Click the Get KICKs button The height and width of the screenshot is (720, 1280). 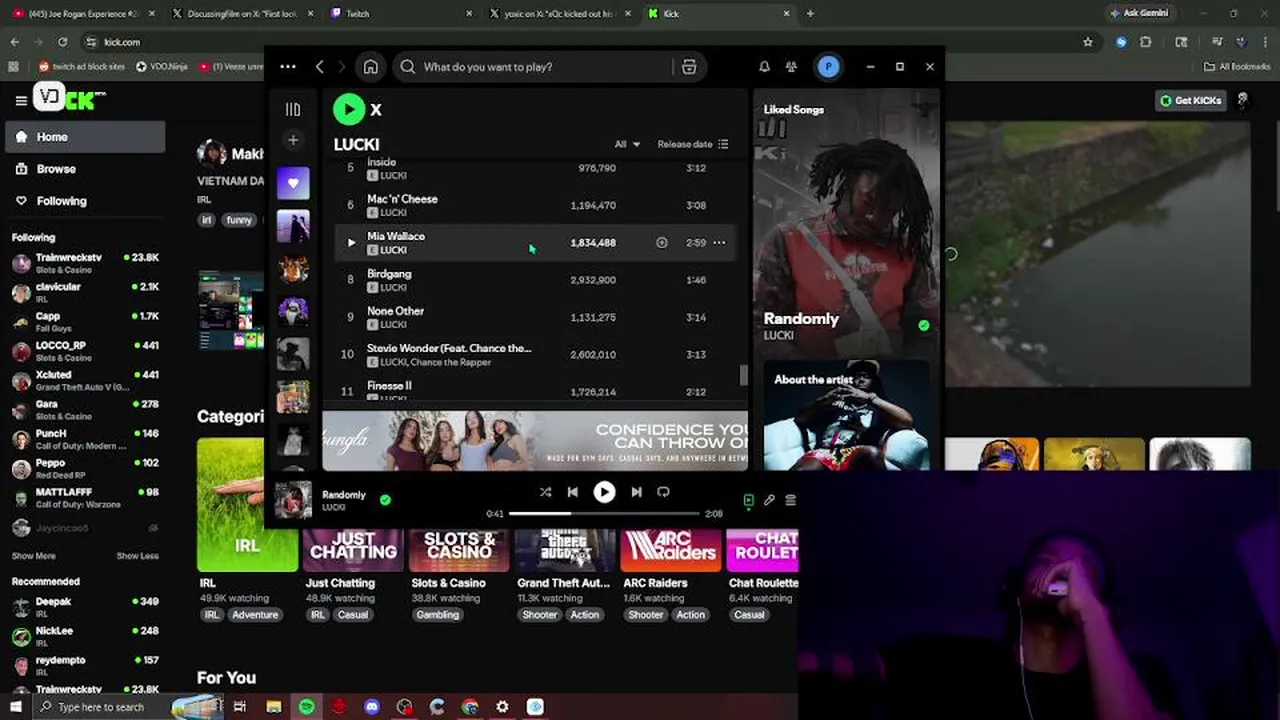point(1190,100)
